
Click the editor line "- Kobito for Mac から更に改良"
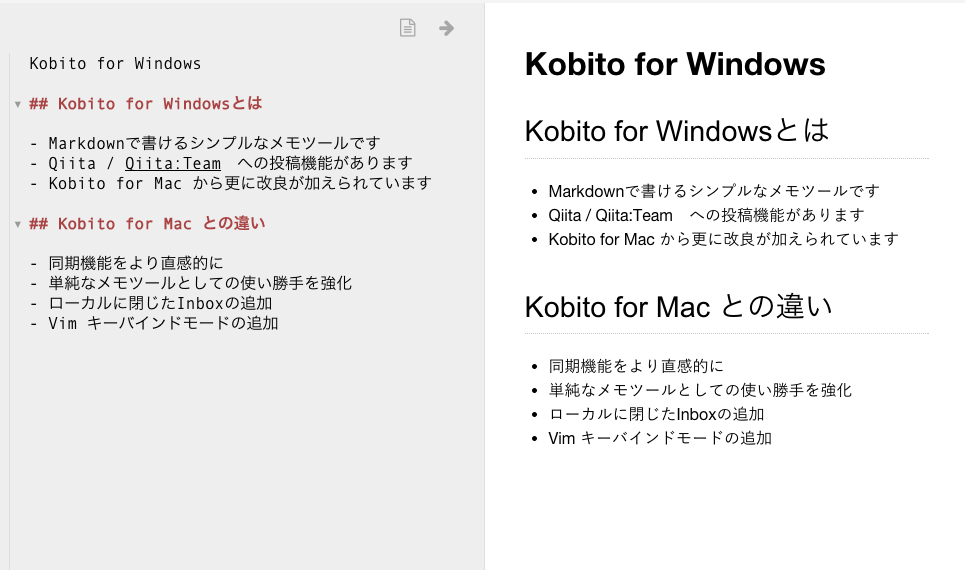(x=230, y=183)
